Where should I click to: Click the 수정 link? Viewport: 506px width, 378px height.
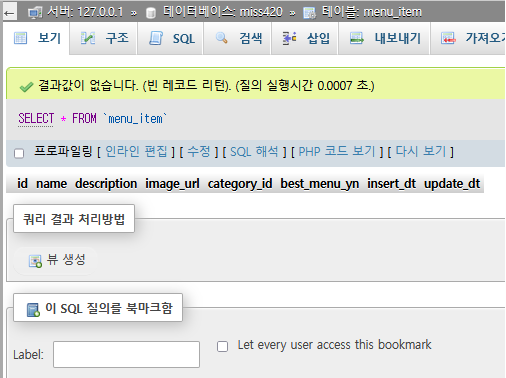(199, 152)
